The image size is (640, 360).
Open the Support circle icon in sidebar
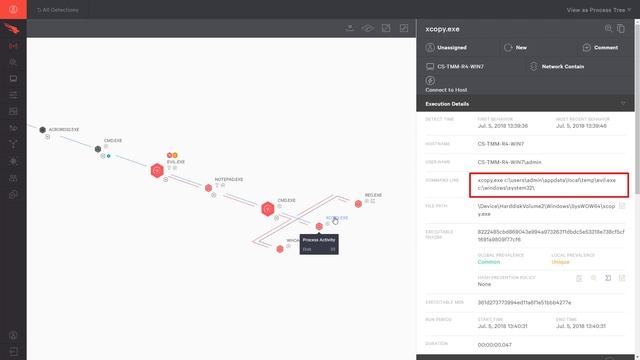(13, 195)
